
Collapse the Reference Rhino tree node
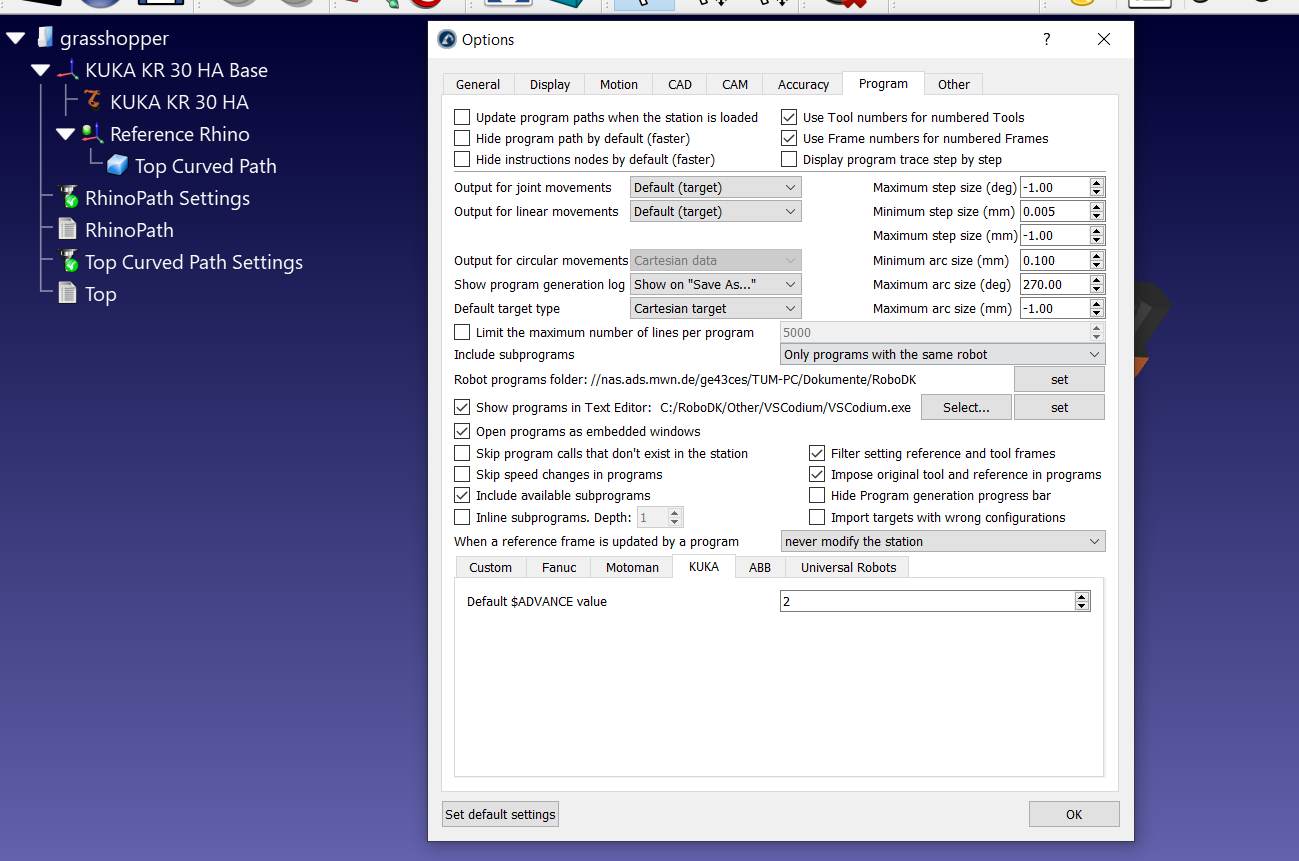pos(65,134)
